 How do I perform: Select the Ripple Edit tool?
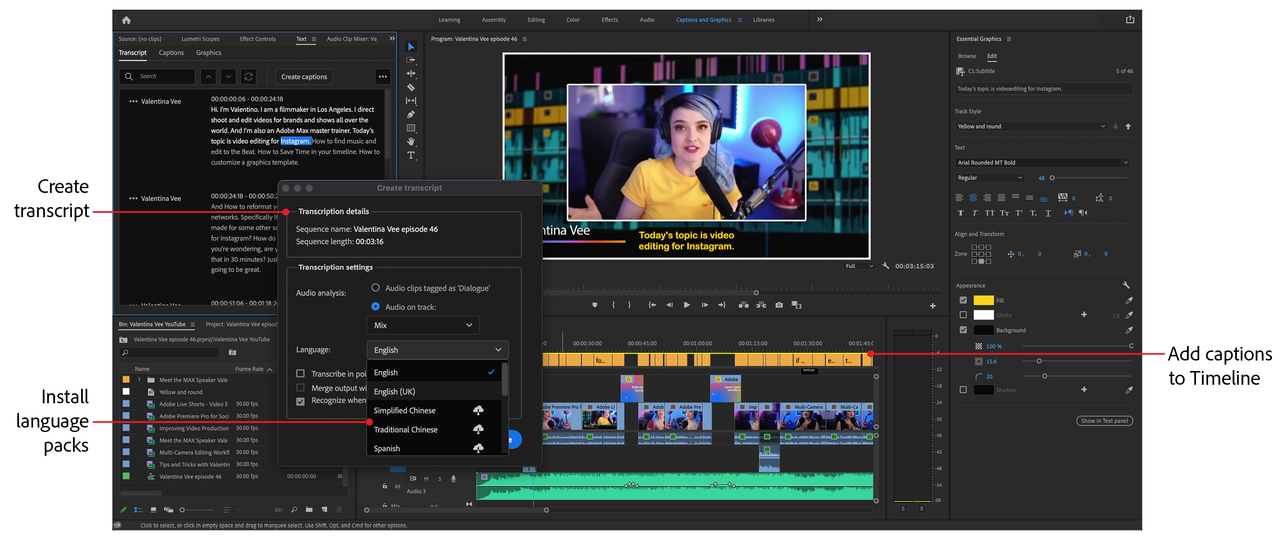pos(410,74)
